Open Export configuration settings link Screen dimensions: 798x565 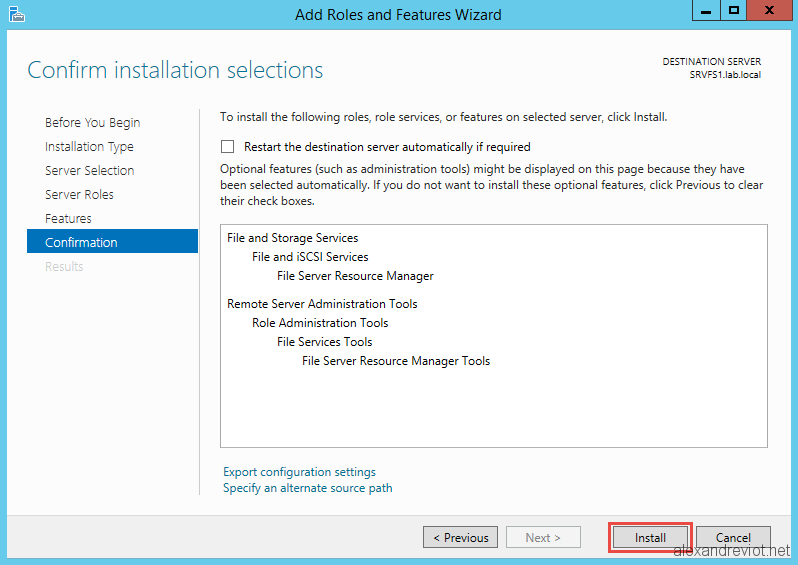click(299, 472)
